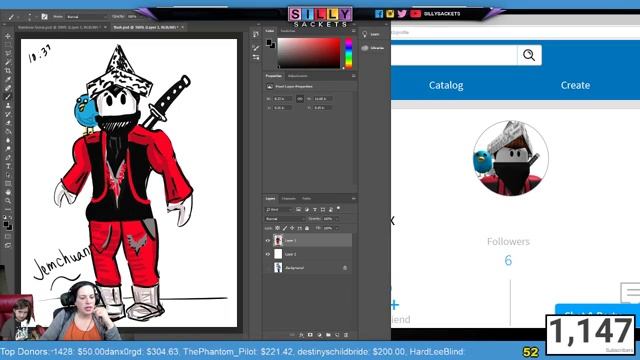
Task: Click the Roblox avatar profile picture
Action: coord(511,158)
